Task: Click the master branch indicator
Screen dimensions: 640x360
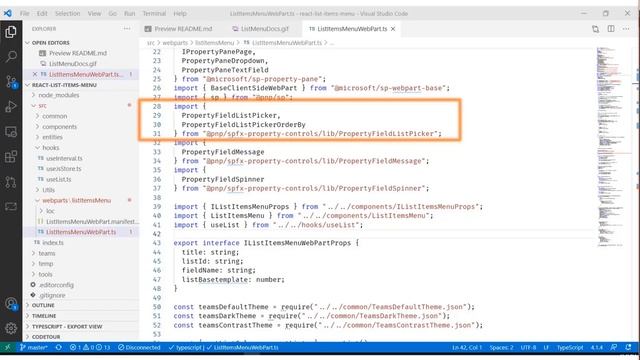Action: (x=33, y=347)
